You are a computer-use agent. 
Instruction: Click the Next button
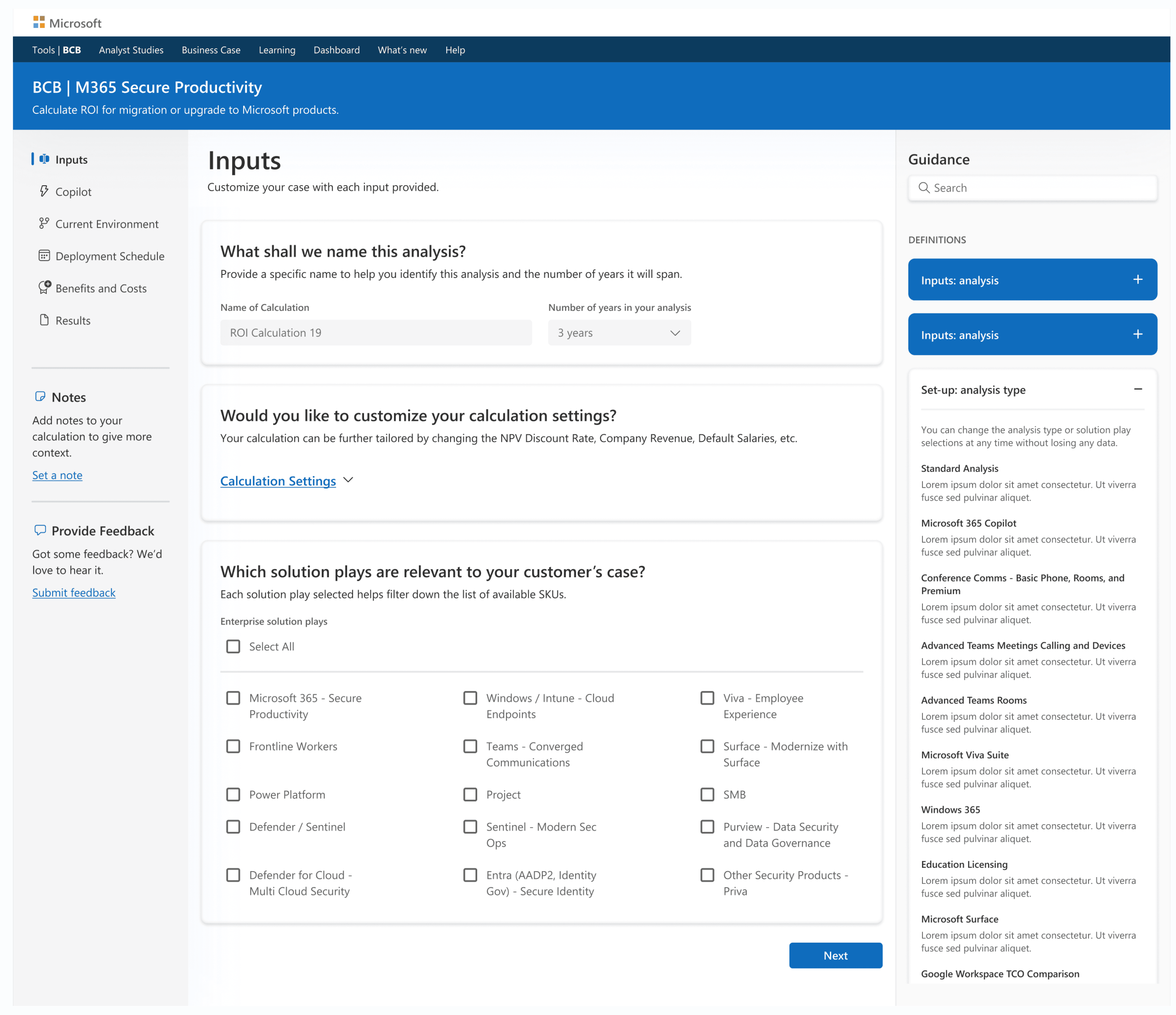[835, 955]
